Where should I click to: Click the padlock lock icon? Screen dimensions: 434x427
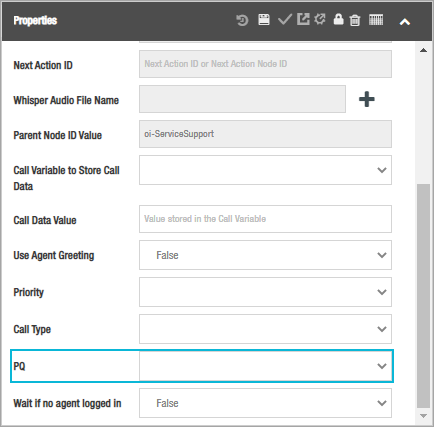(x=338, y=19)
